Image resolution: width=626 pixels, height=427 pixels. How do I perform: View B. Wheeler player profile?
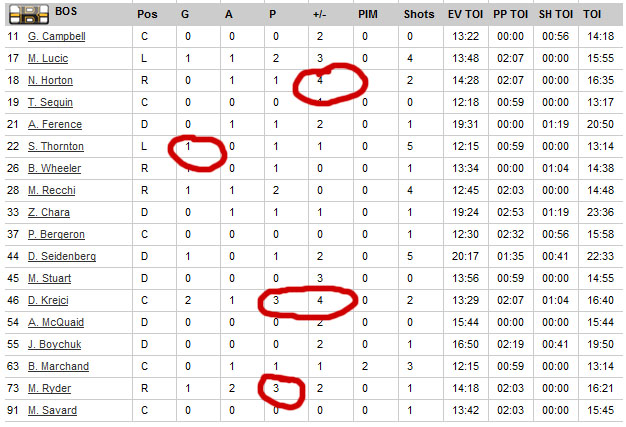[54, 168]
